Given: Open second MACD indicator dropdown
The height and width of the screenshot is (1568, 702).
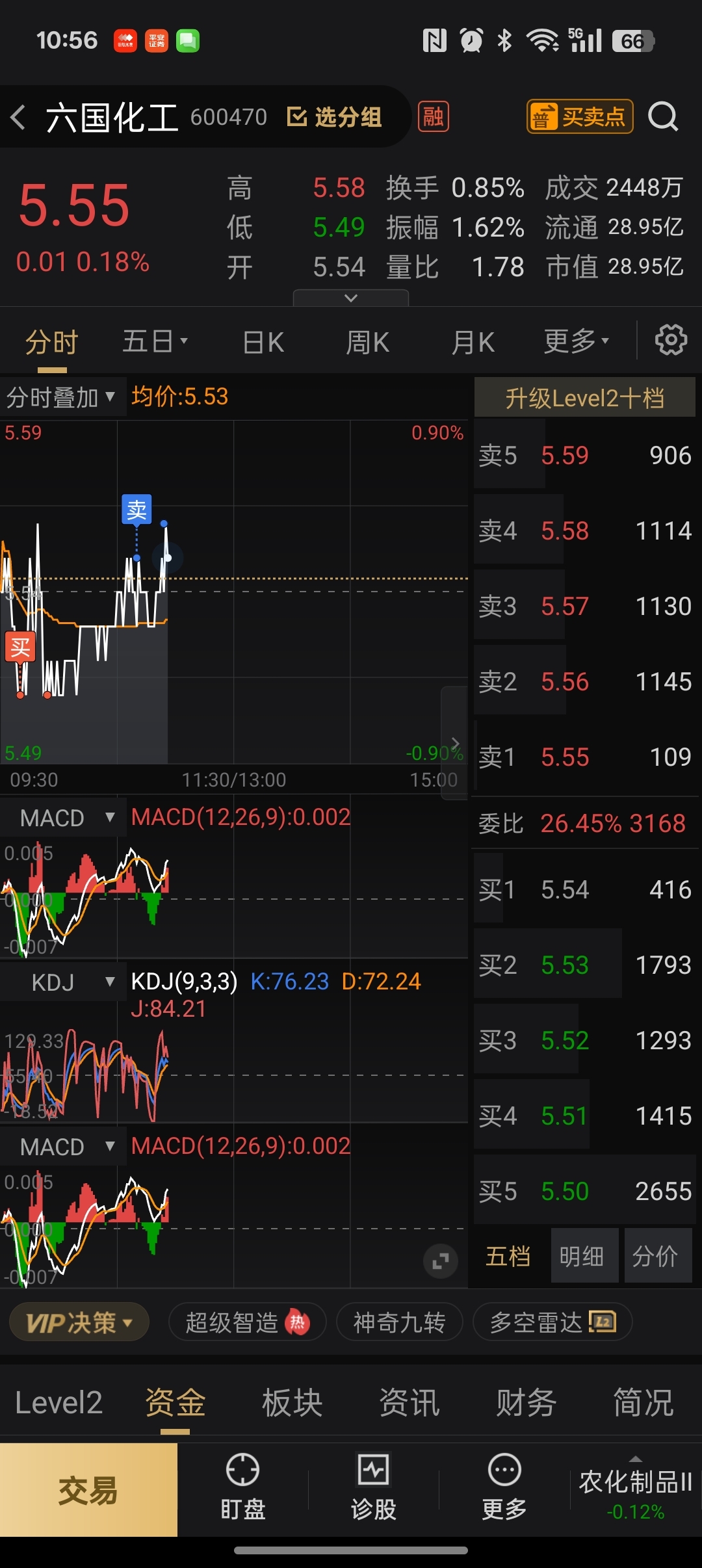Looking at the screenshot, I should point(62,1147).
